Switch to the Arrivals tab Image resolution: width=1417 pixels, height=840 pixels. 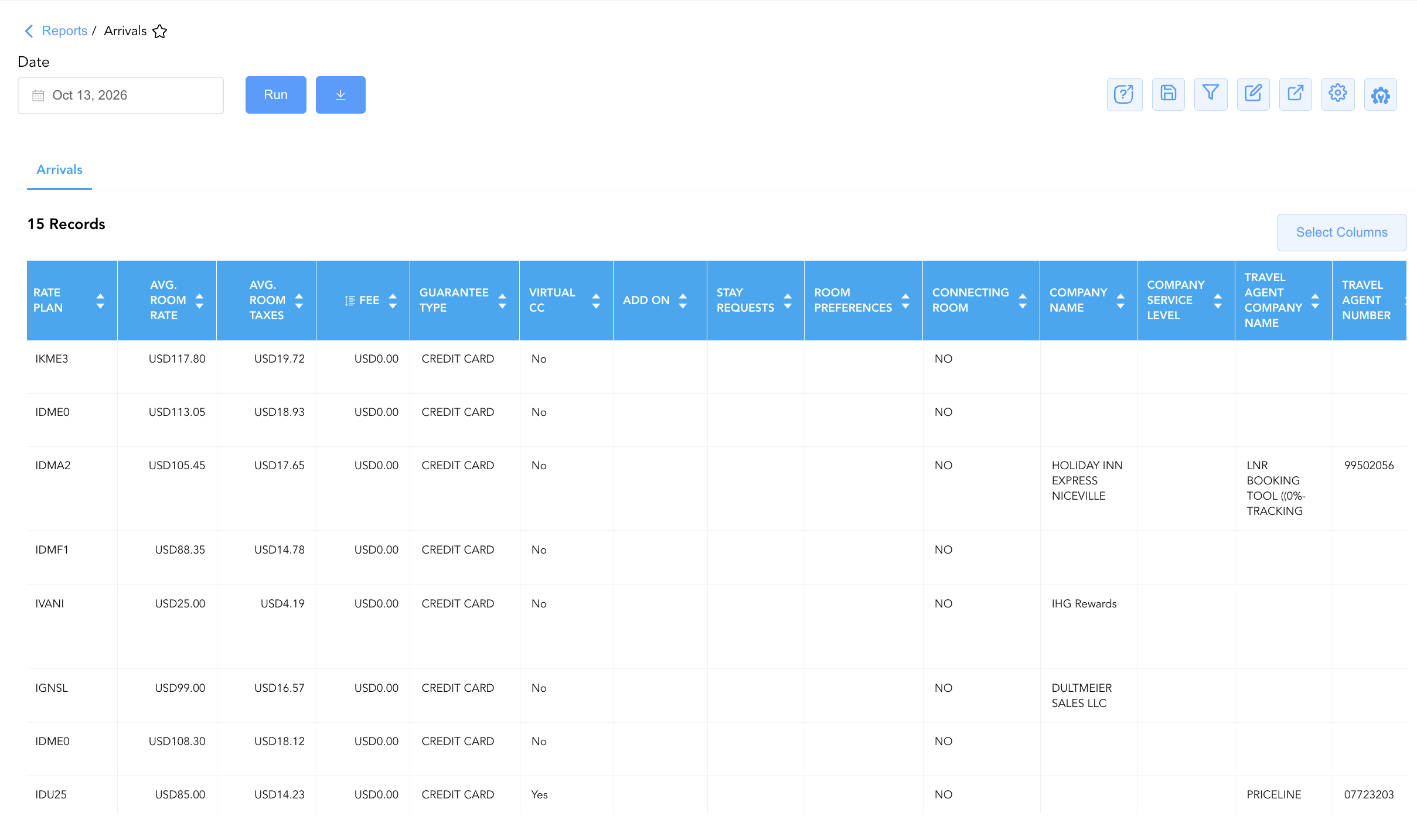click(x=59, y=170)
